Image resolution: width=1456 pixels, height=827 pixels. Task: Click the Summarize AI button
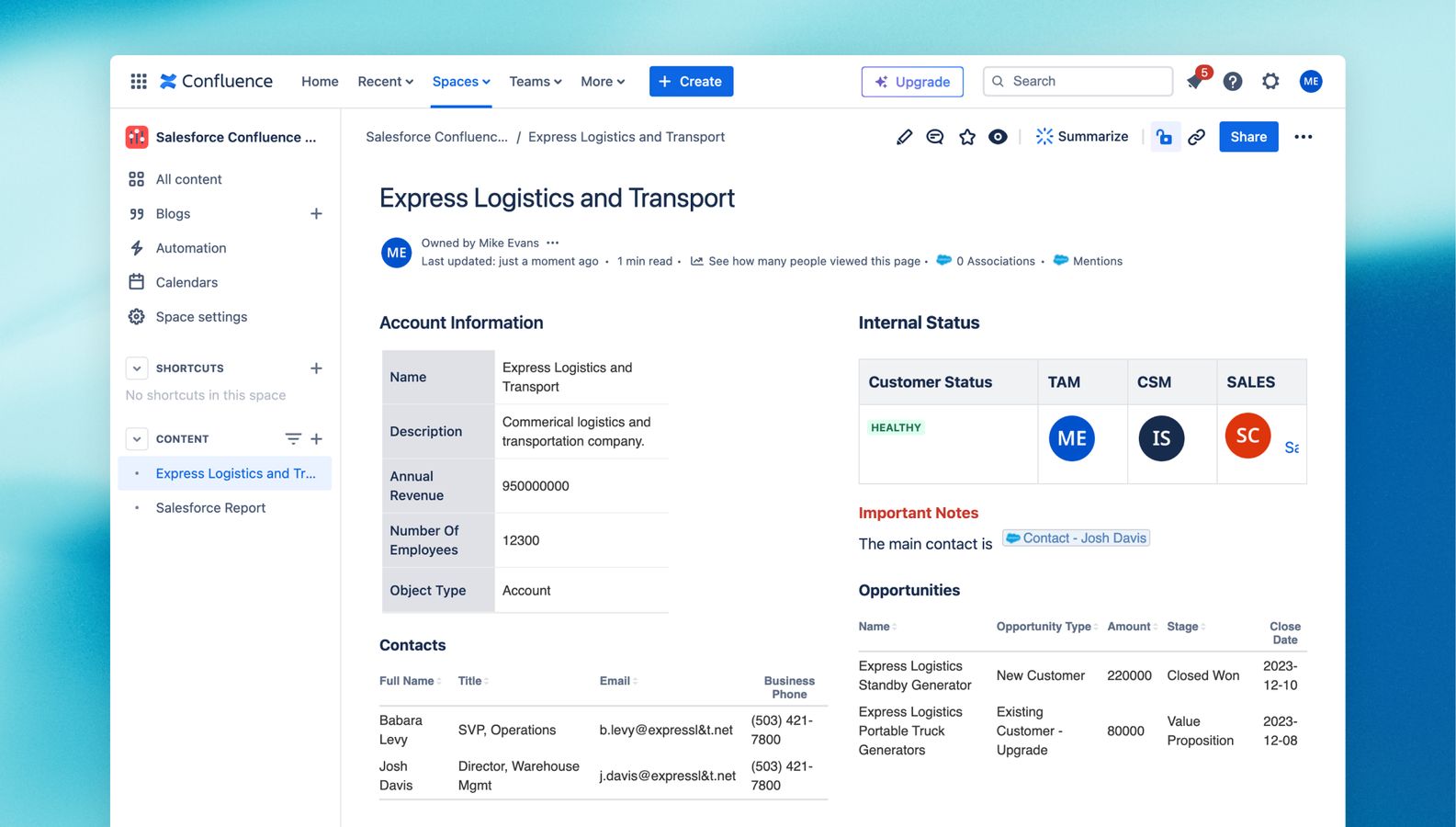coord(1081,136)
